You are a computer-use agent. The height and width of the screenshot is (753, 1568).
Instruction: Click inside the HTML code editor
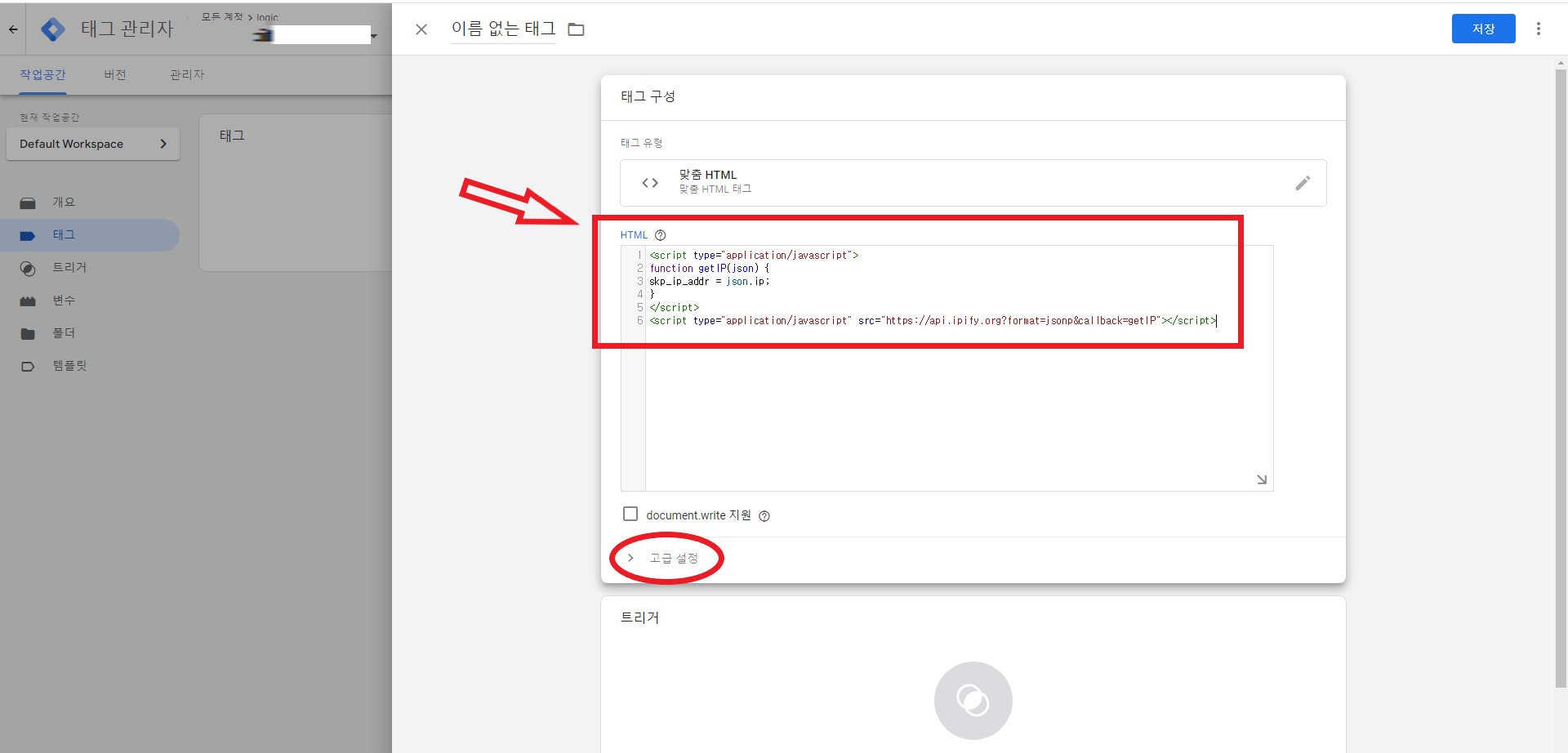coord(947,368)
